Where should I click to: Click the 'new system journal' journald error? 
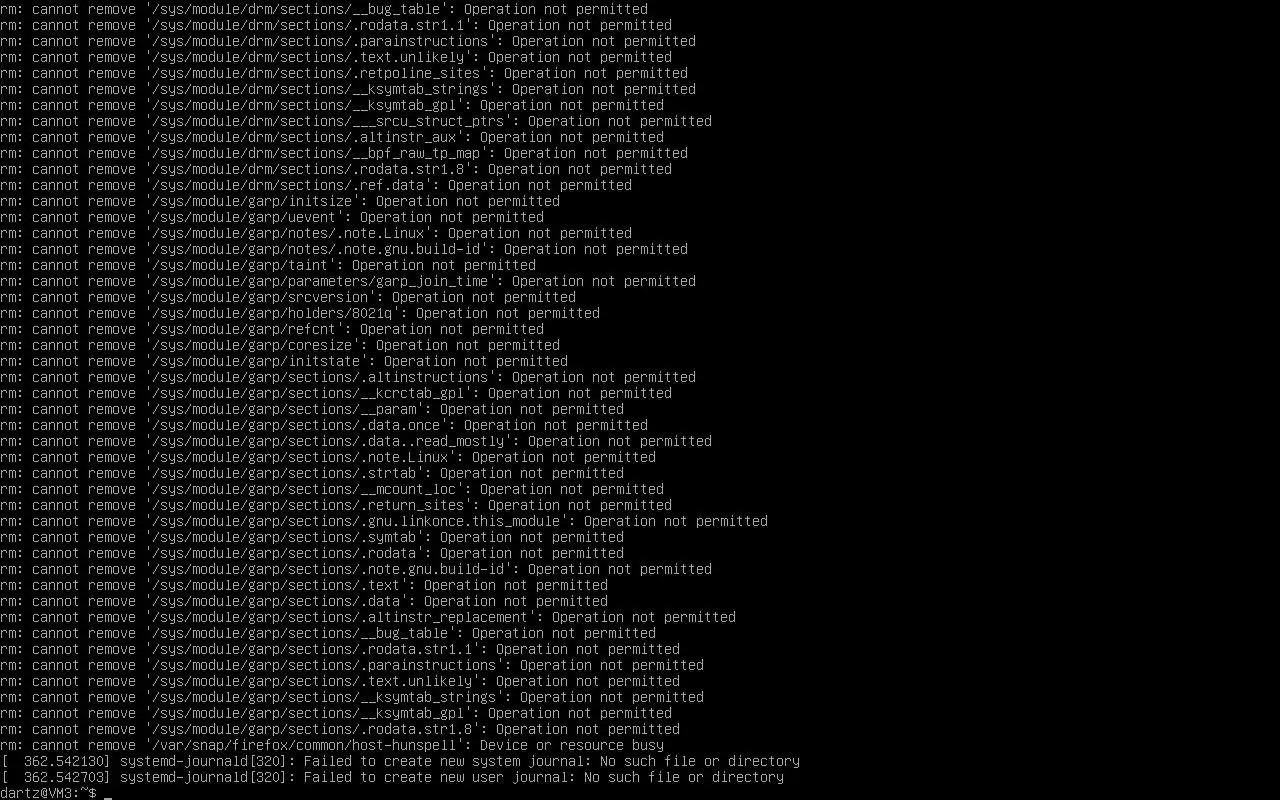400,761
